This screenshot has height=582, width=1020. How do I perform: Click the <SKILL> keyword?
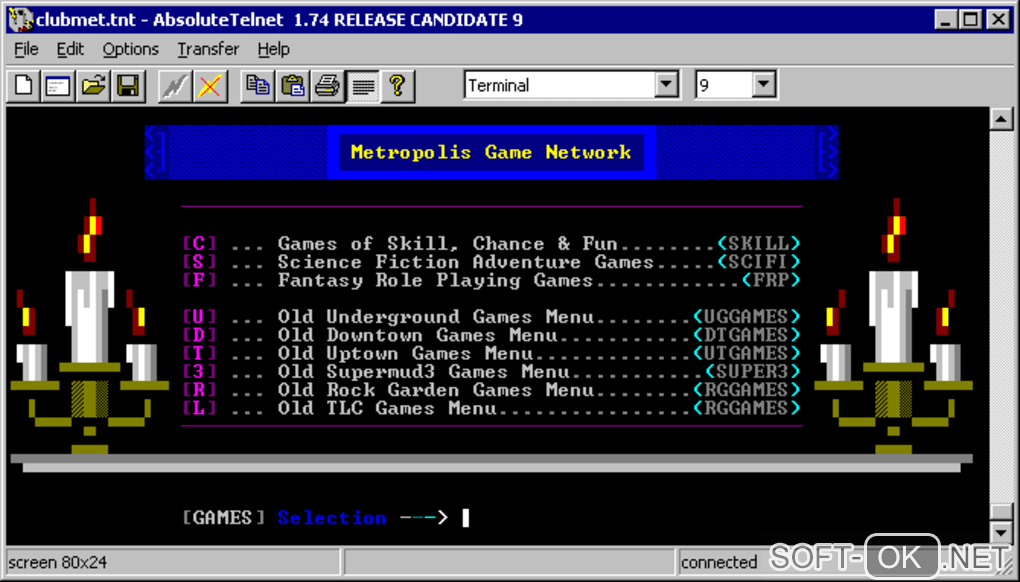pos(758,244)
